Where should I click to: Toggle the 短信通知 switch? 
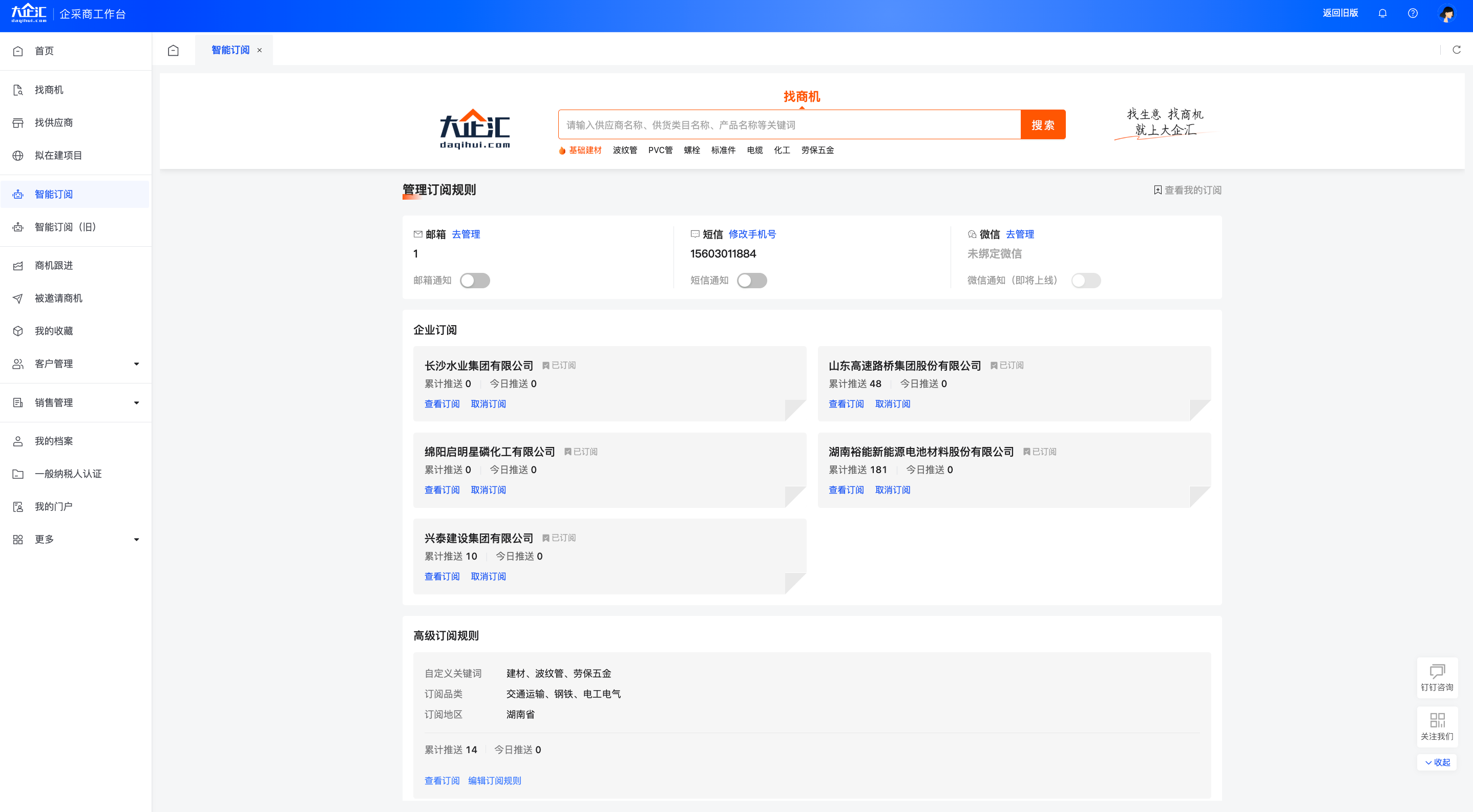751,281
